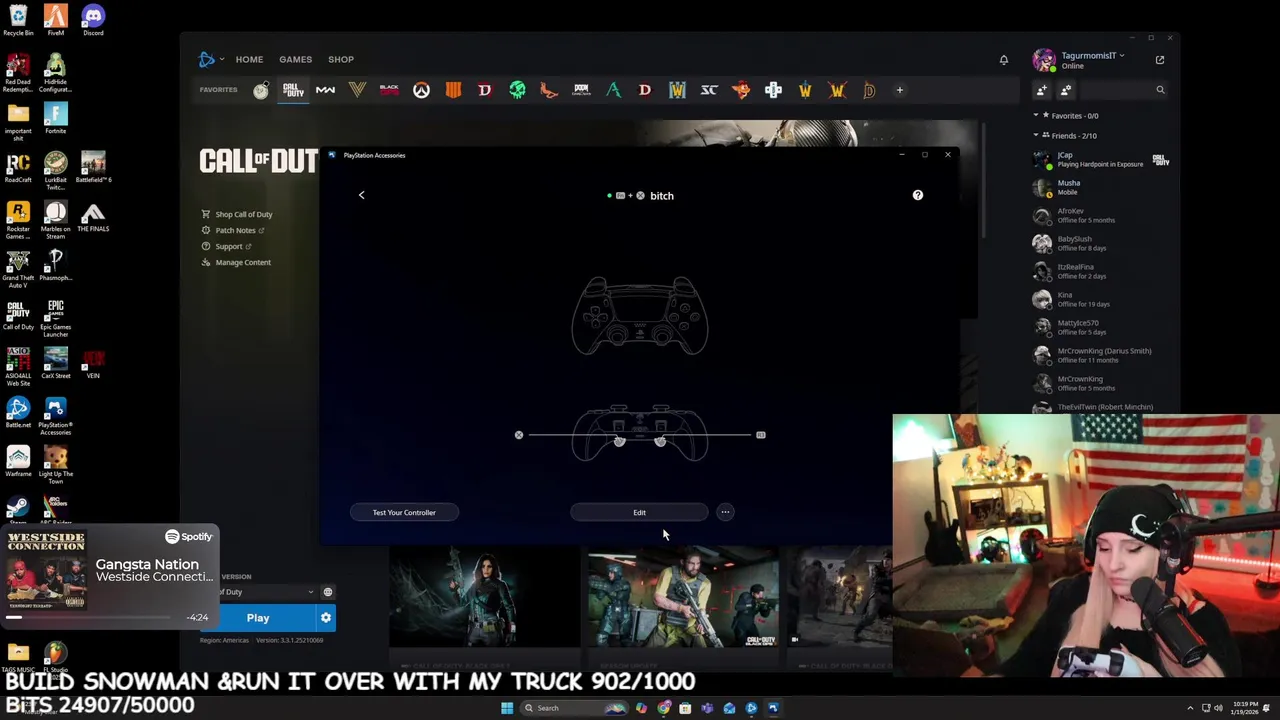Select Epic Games Launcher desktop shortcut
The width and height of the screenshot is (1280, 720).
point(55,318)
